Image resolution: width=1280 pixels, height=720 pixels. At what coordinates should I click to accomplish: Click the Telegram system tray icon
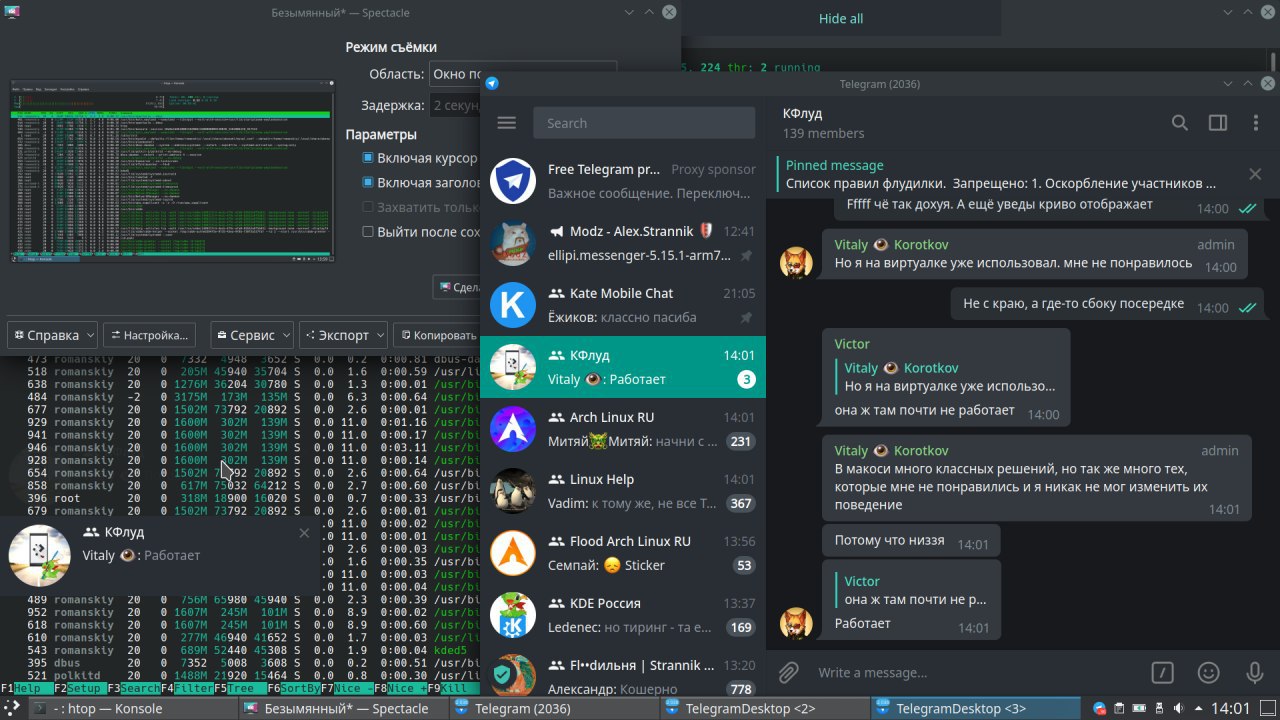(x=1101, y=708)
